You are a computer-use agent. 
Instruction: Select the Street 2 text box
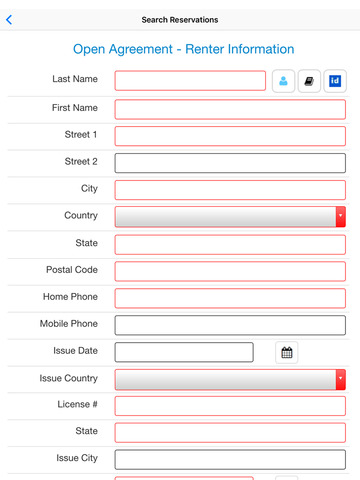click(x=230, y=163)
